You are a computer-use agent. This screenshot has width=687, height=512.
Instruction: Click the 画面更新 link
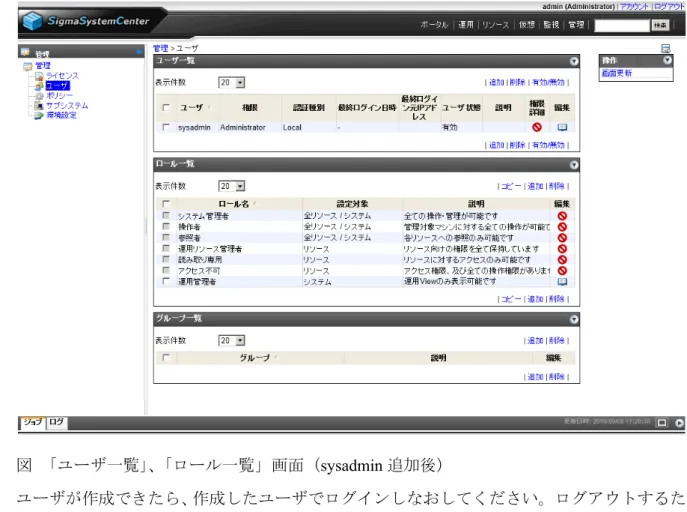616,73
